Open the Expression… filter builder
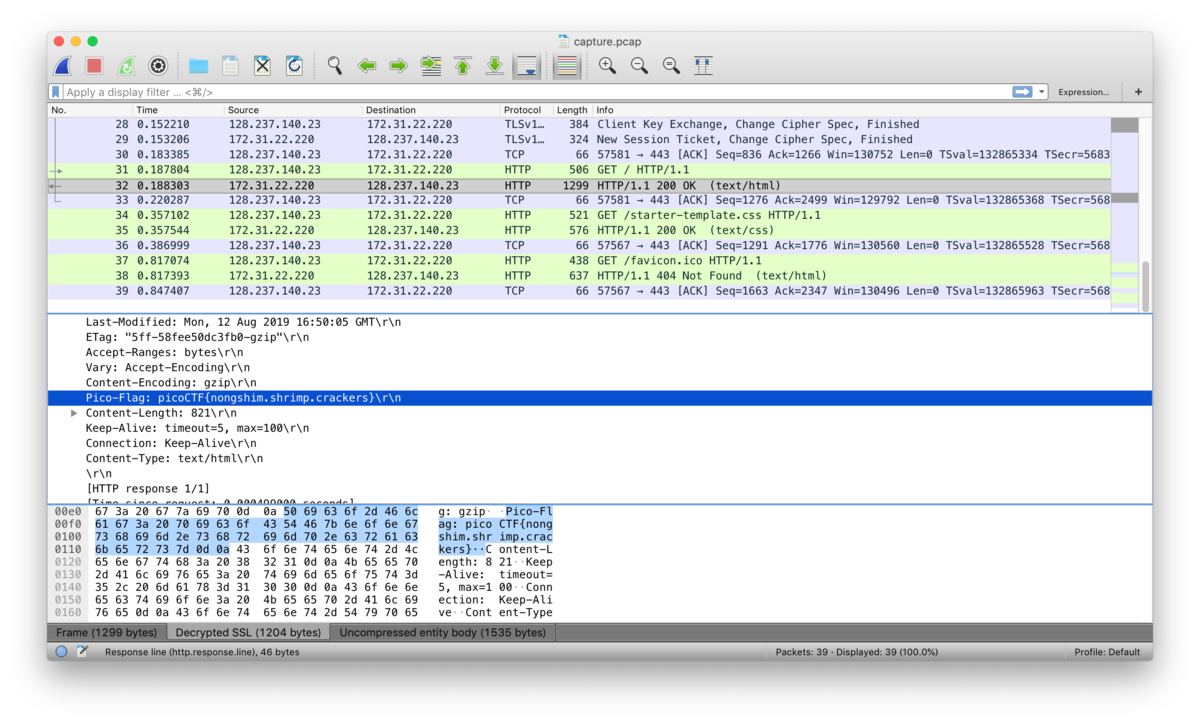 pos(1084,92)
